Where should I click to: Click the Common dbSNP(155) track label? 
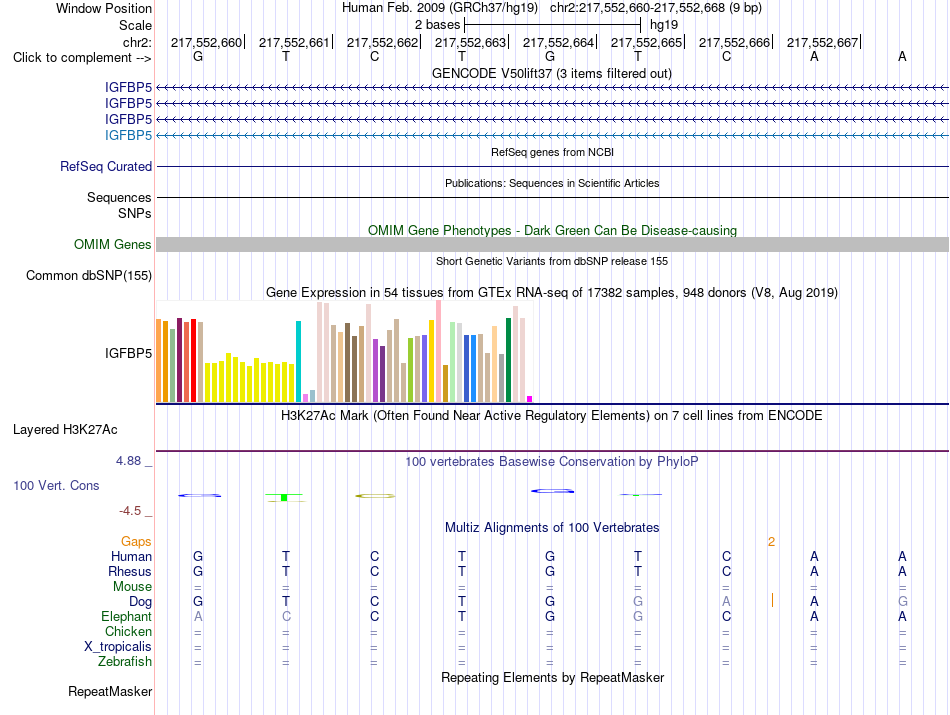[89, 276]
